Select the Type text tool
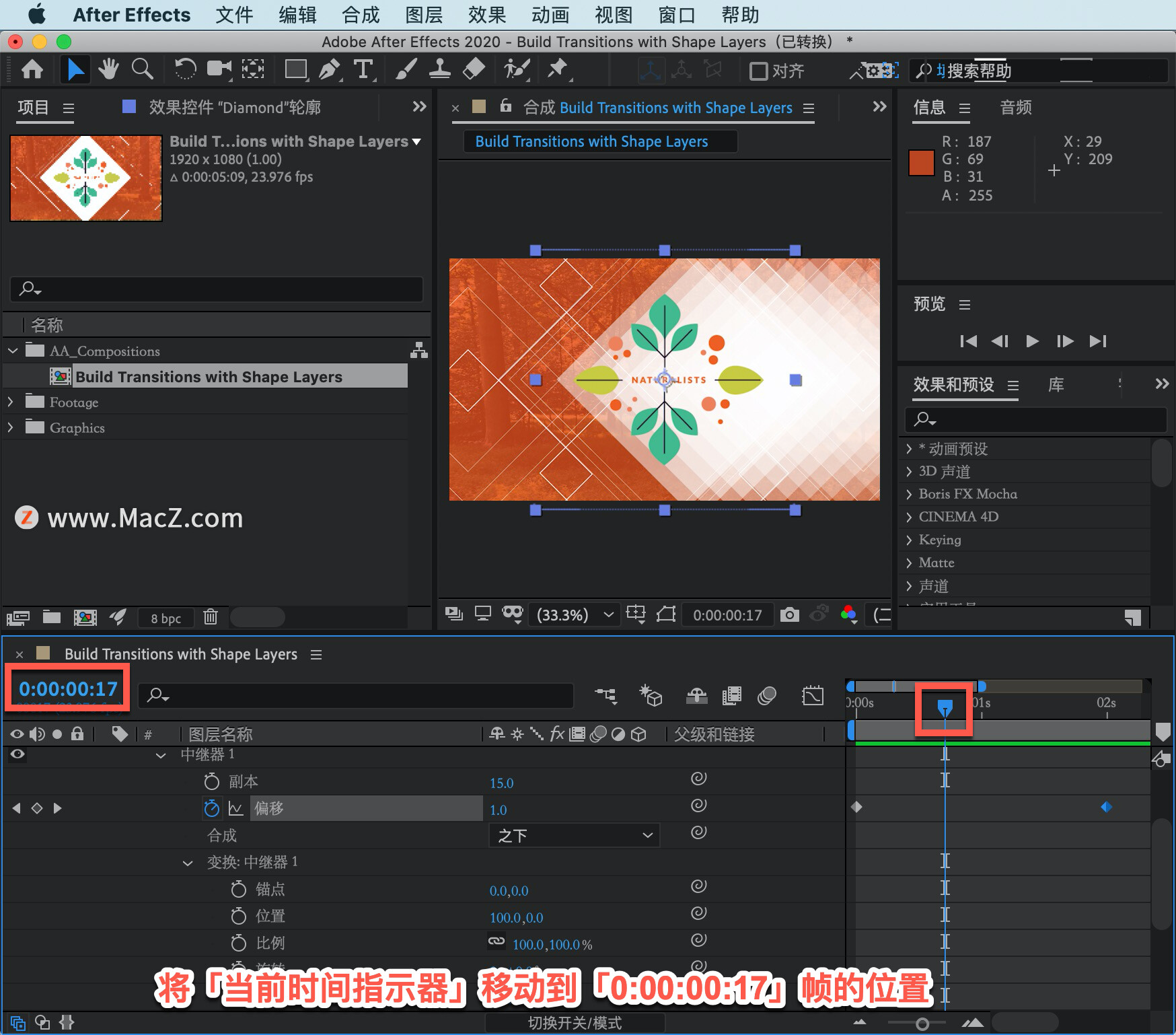This screenshot has width=1176, height=1035. 363,69
